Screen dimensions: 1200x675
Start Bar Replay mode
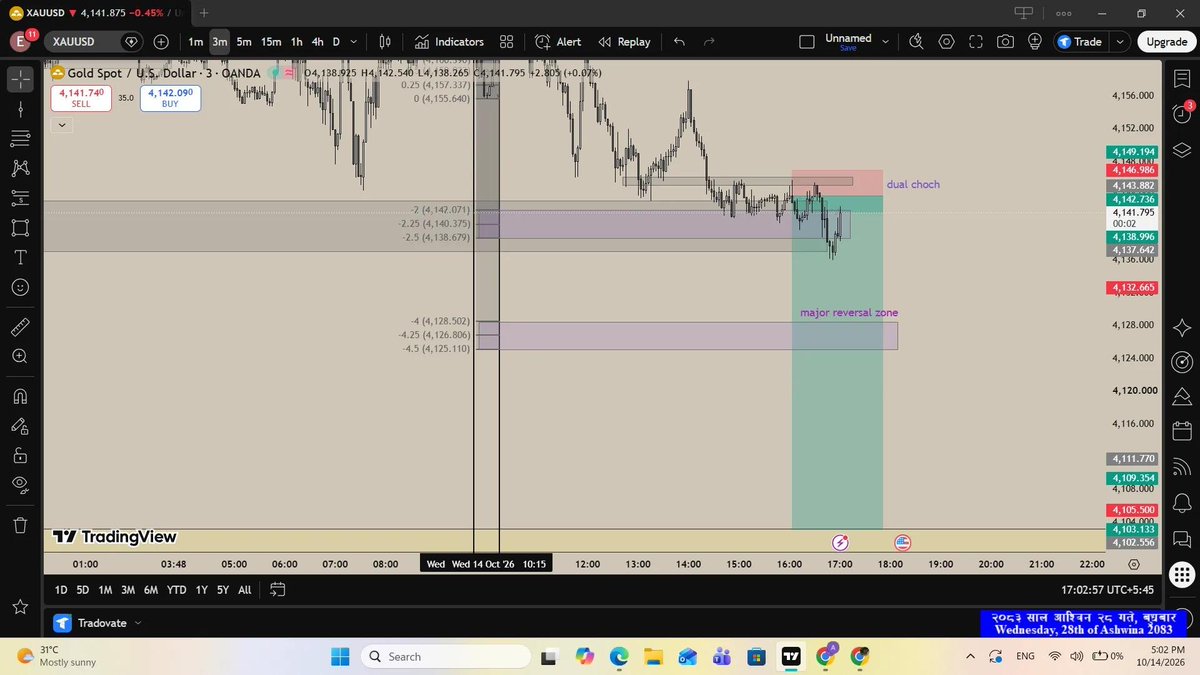[x=624, y=42]
